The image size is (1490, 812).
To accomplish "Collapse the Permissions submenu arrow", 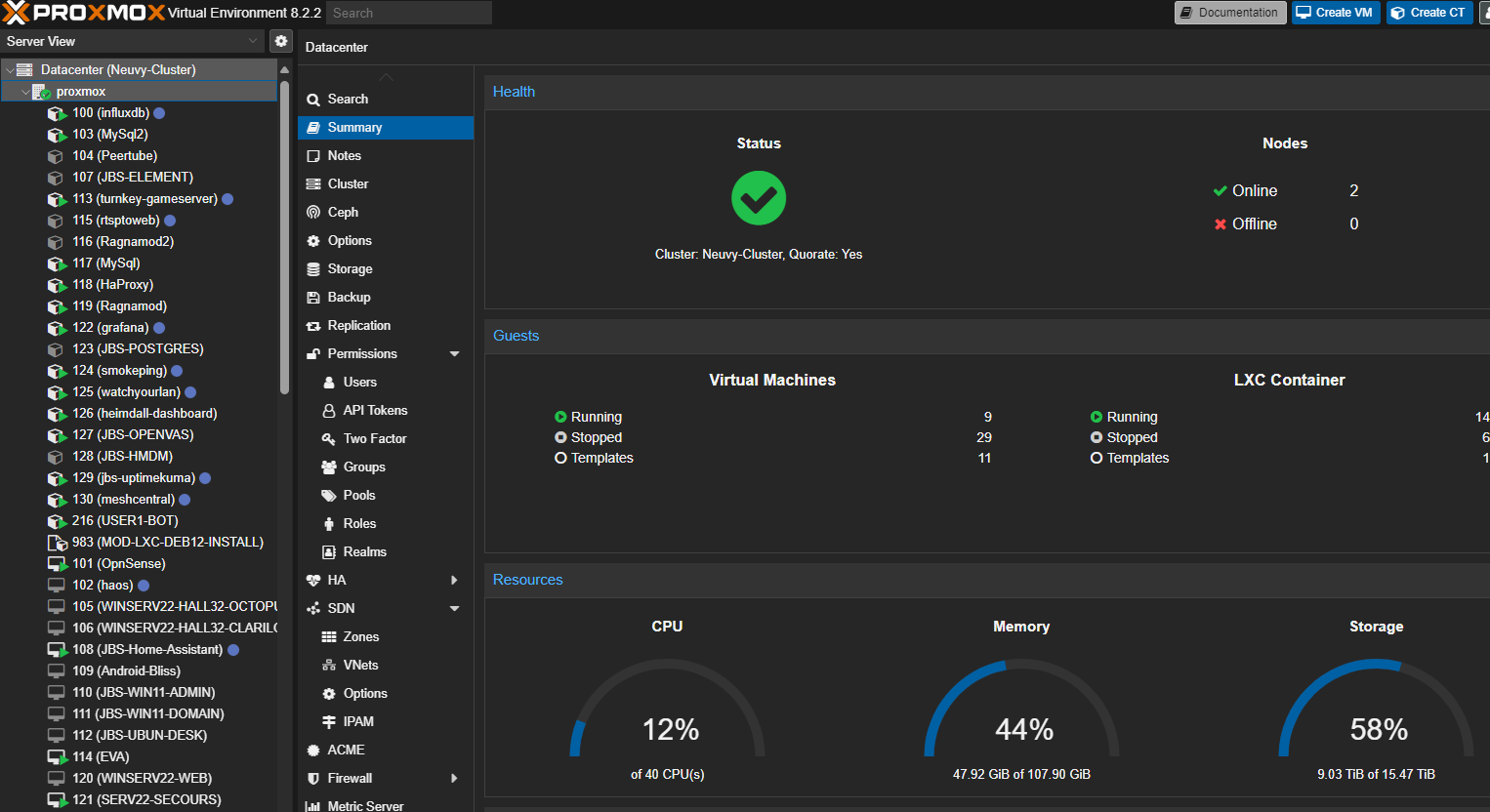I will [x=454, y=353].
